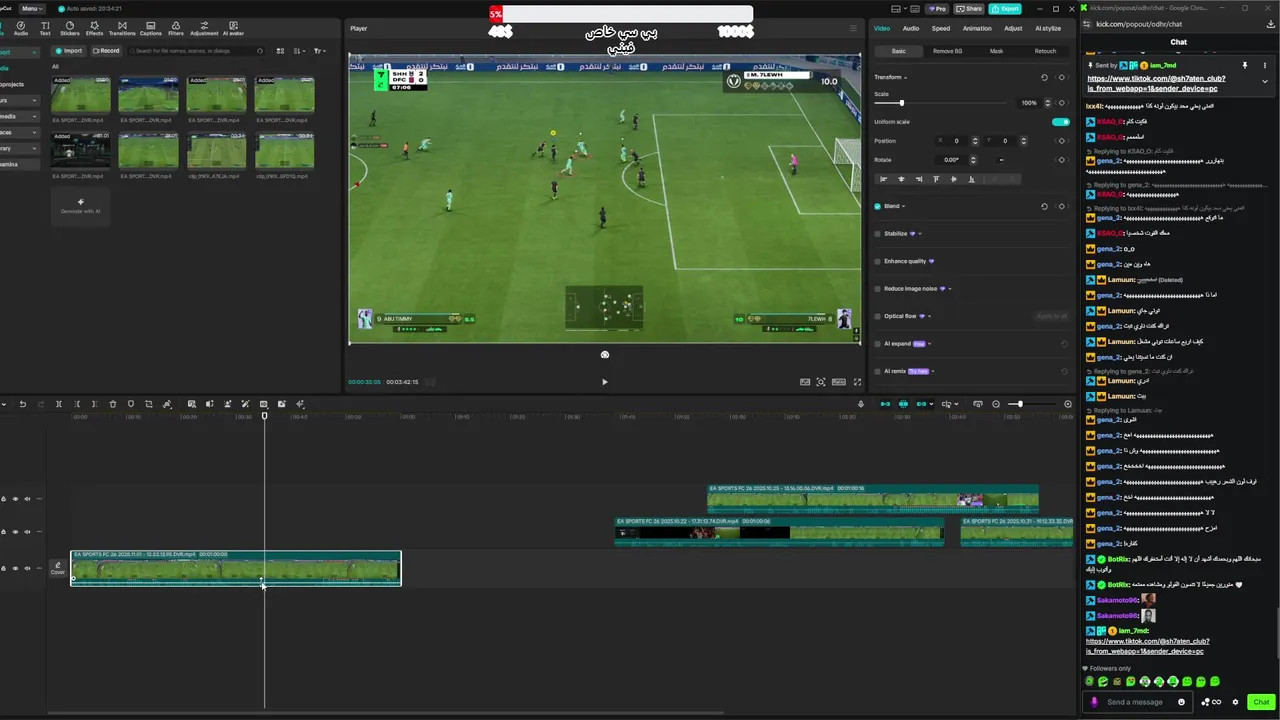Adjust the timeline zoom slider
The width and height of the screenshot is (1280, 720).
coord(1019,404)
